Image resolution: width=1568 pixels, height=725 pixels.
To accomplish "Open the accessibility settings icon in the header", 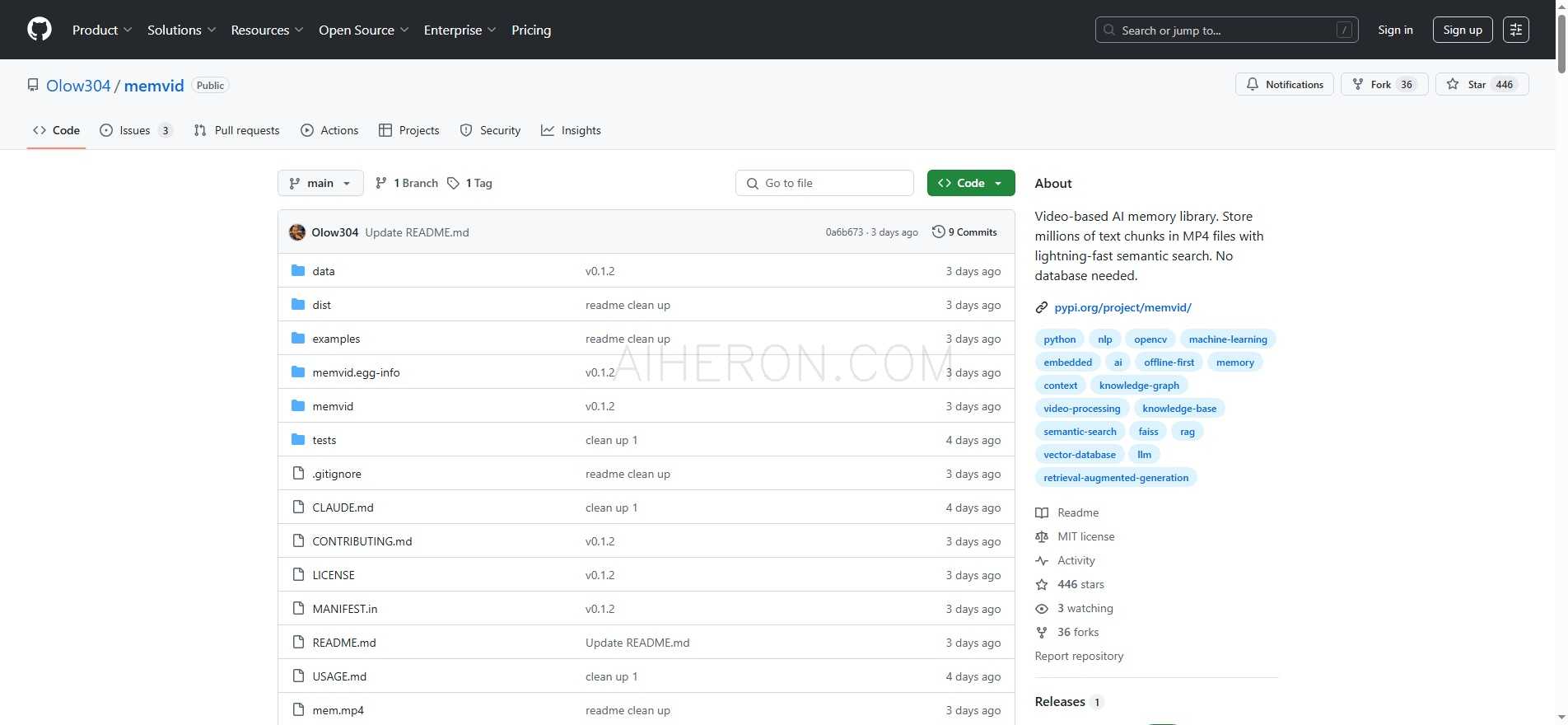I will point(1516,30).
